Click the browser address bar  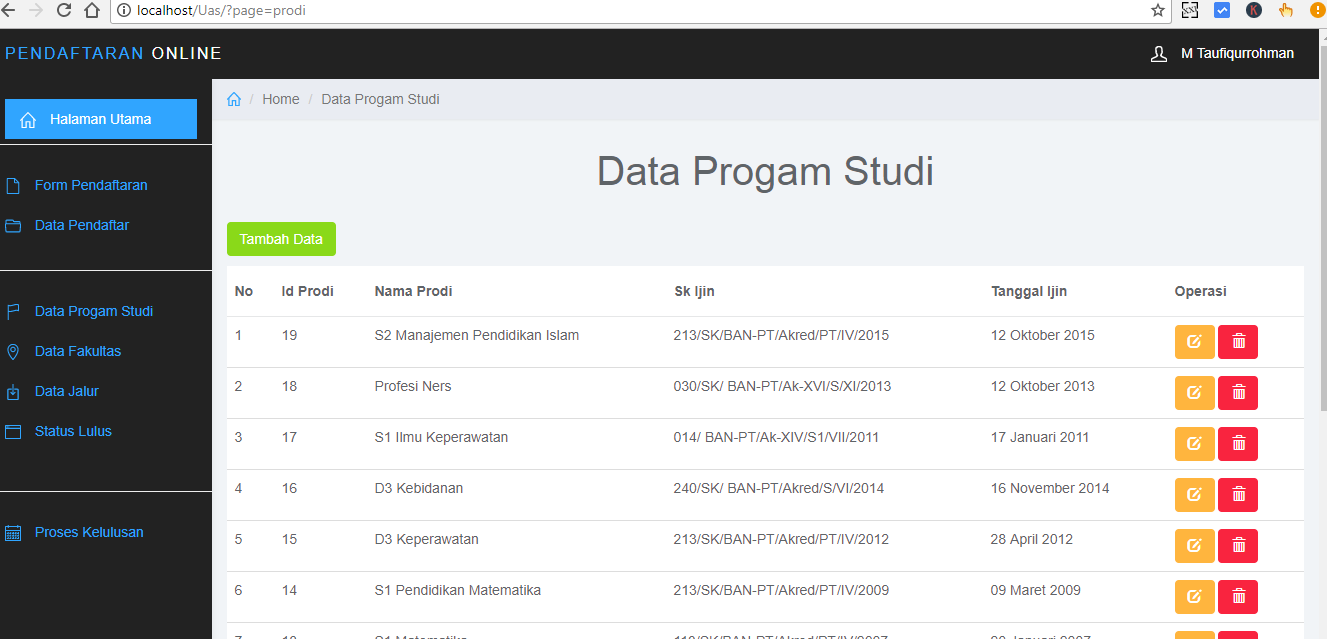point(640,11)
